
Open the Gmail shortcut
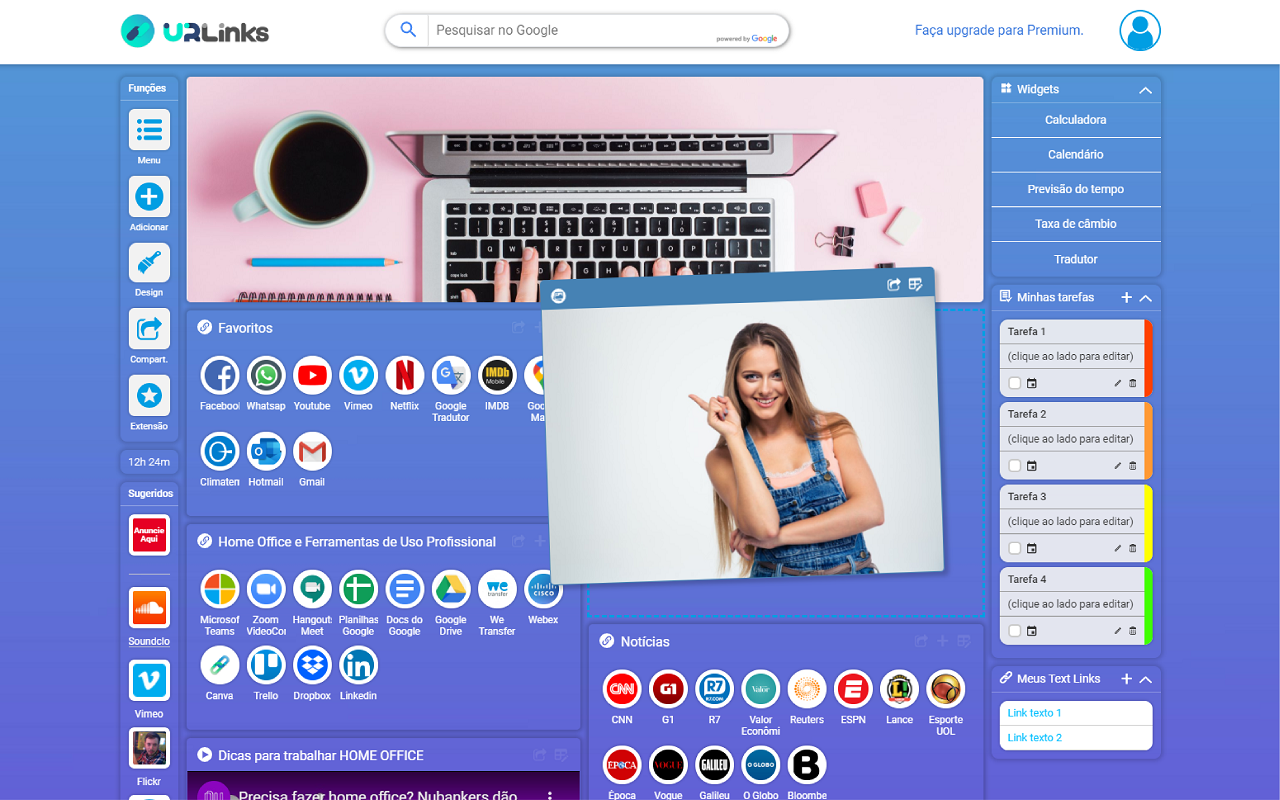coord(312,452)
